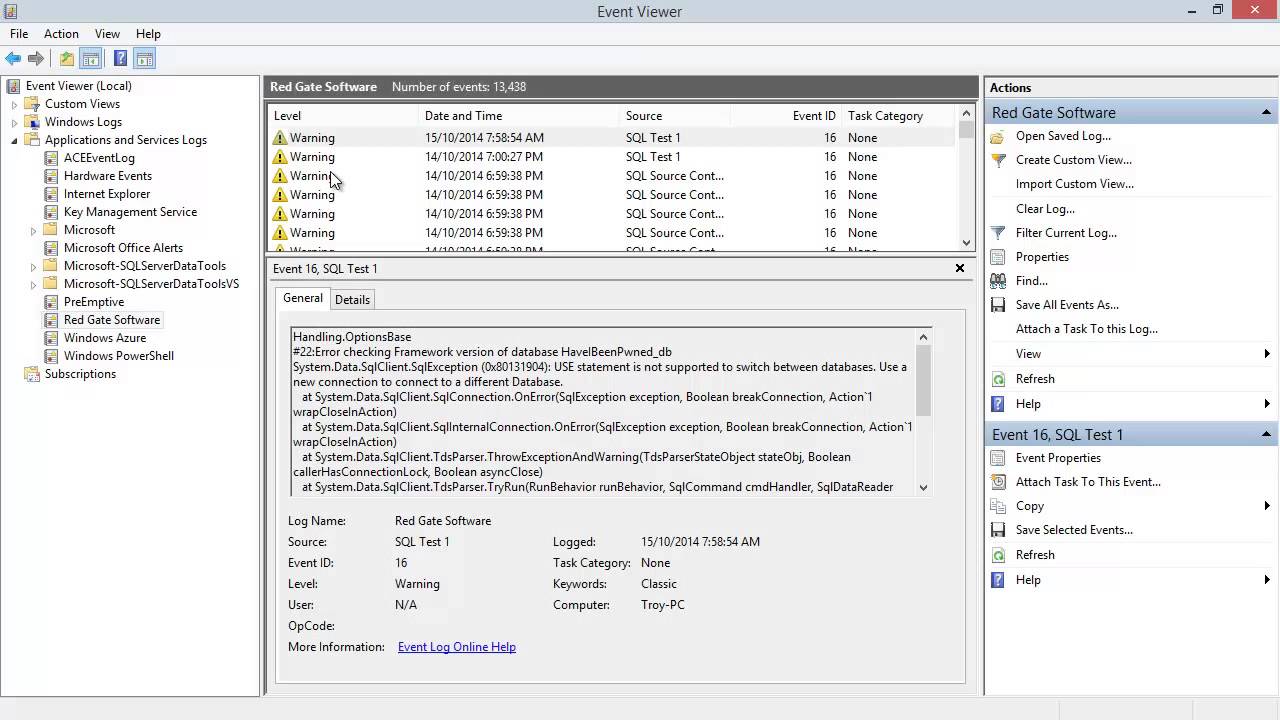Click the funnel icon beside Filter Current Log

coord(998,233)
